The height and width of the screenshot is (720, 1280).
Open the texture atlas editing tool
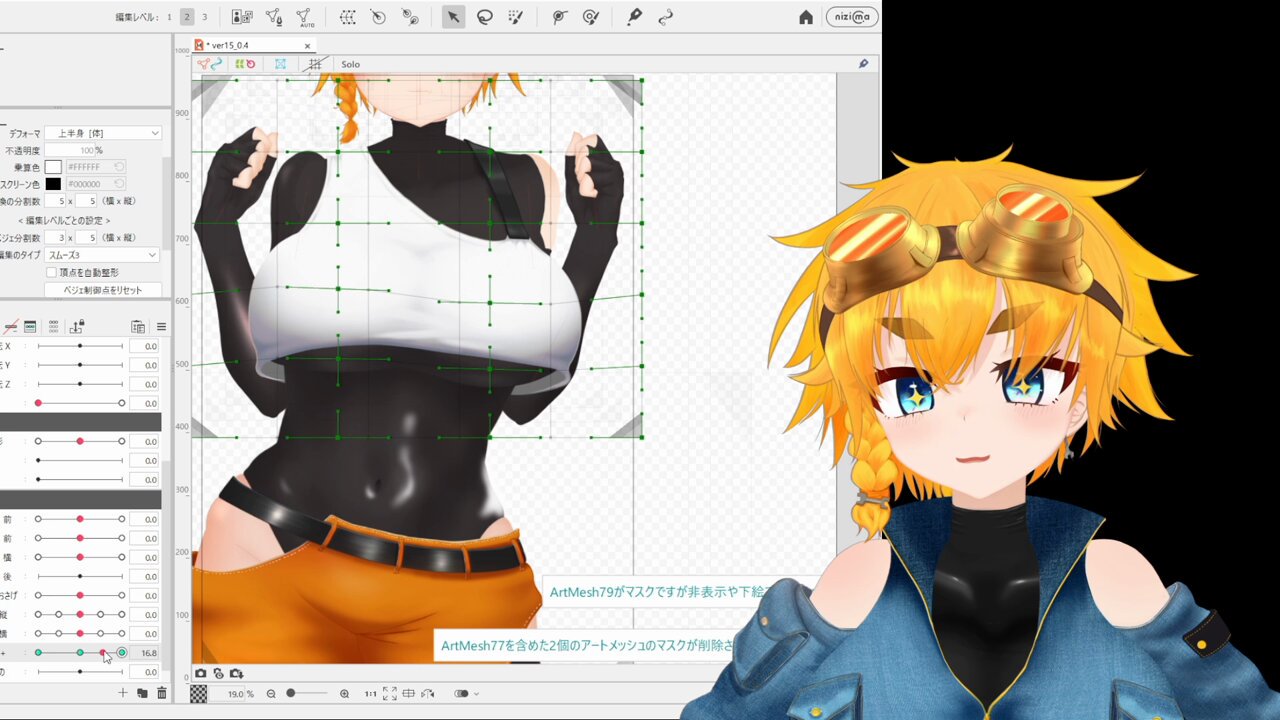pos(242,17)
